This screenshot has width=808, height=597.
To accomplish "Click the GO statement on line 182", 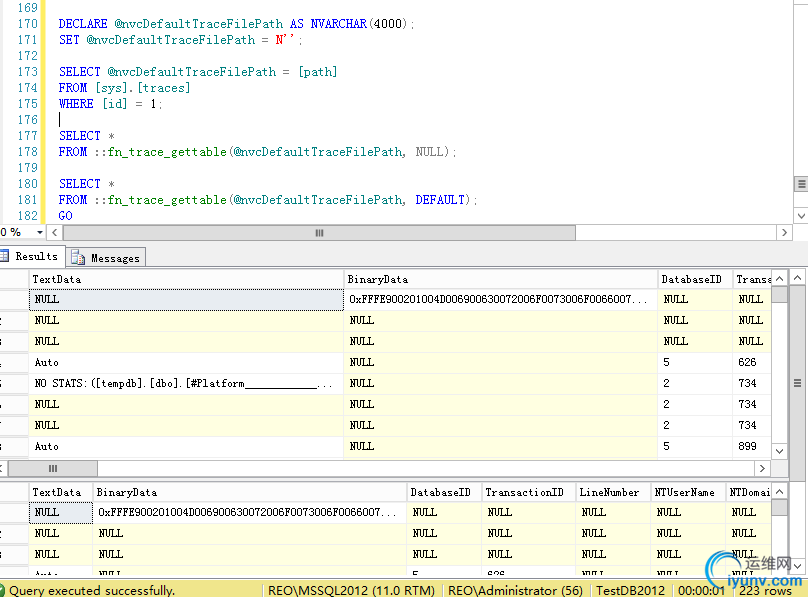I will click(65, 216).
